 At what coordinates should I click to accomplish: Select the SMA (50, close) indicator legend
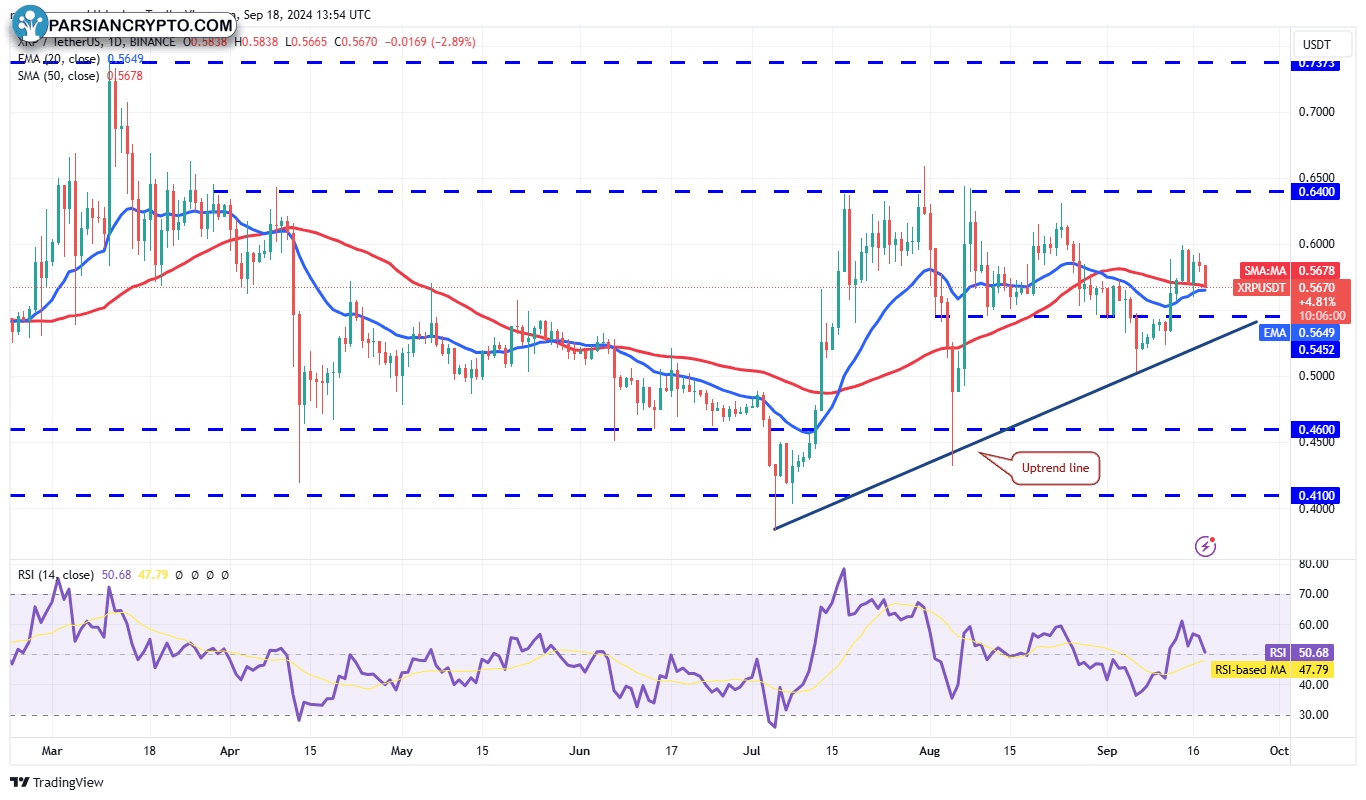click(58, 76)
